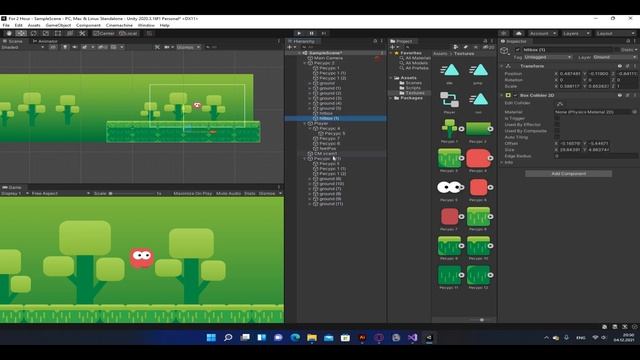The image size is (640, 360).
Task: Switch to the Scene tab
Action: (13, 41)
